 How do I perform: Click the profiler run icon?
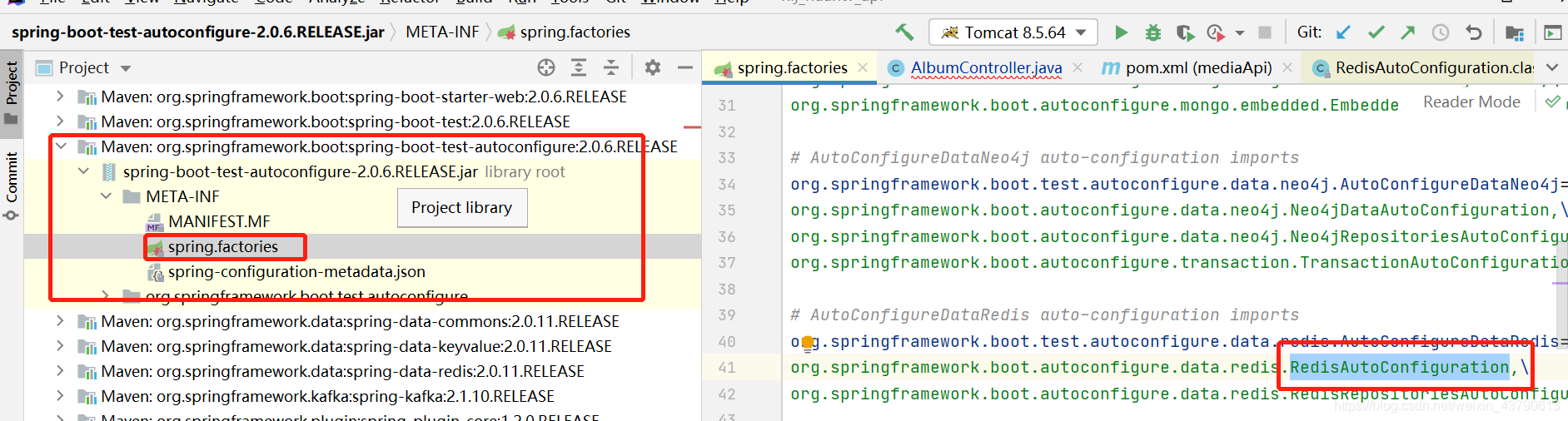pos(1215,32)
